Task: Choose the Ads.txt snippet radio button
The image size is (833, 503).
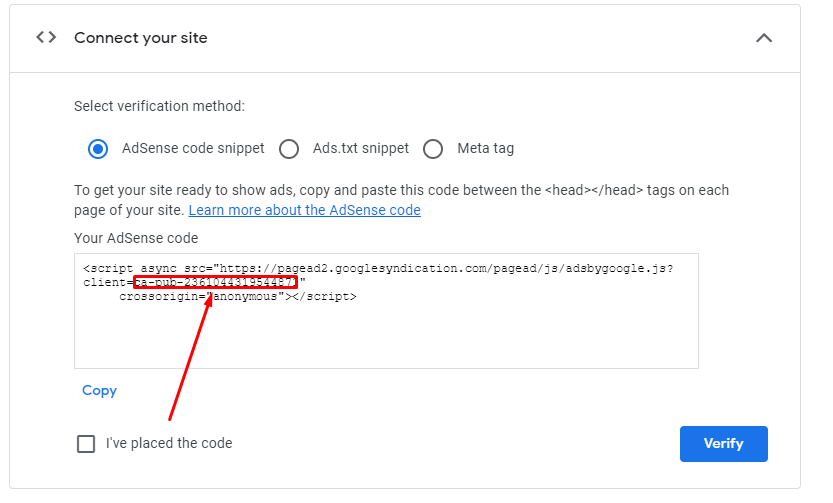Action: coord(289,149)
